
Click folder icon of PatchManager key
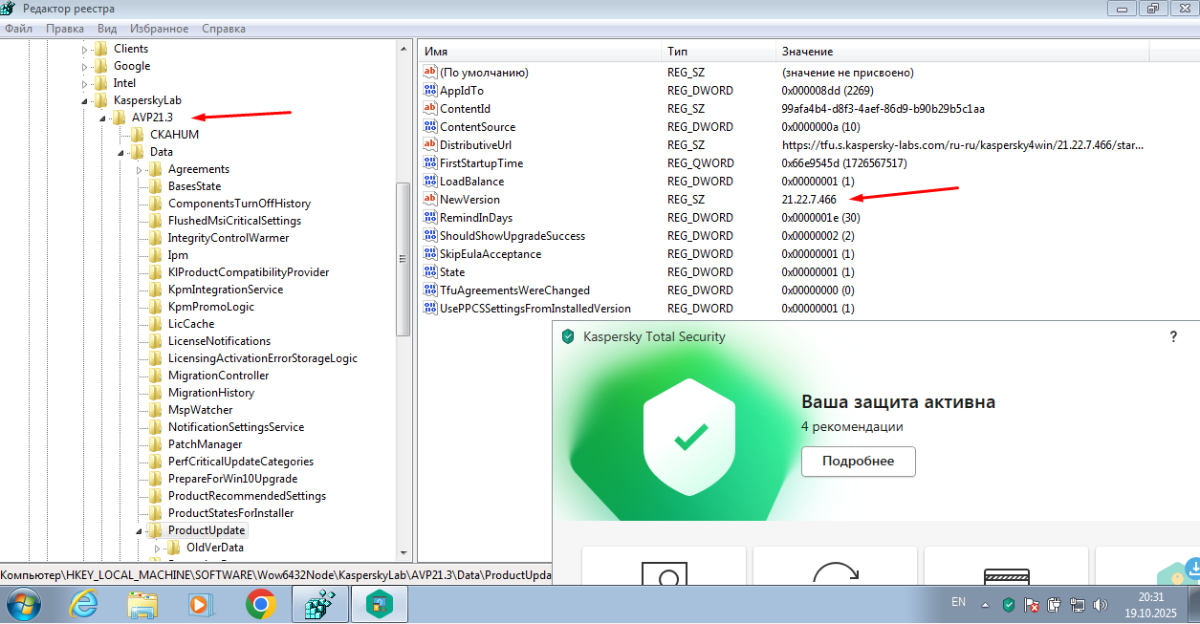[x=155, y=444]
